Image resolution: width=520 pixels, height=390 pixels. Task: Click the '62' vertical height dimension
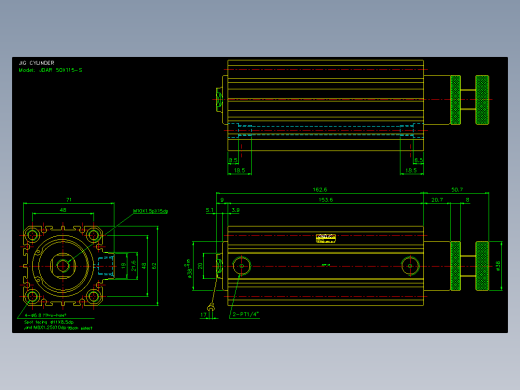pyautogui.click(x=154, y=266)
